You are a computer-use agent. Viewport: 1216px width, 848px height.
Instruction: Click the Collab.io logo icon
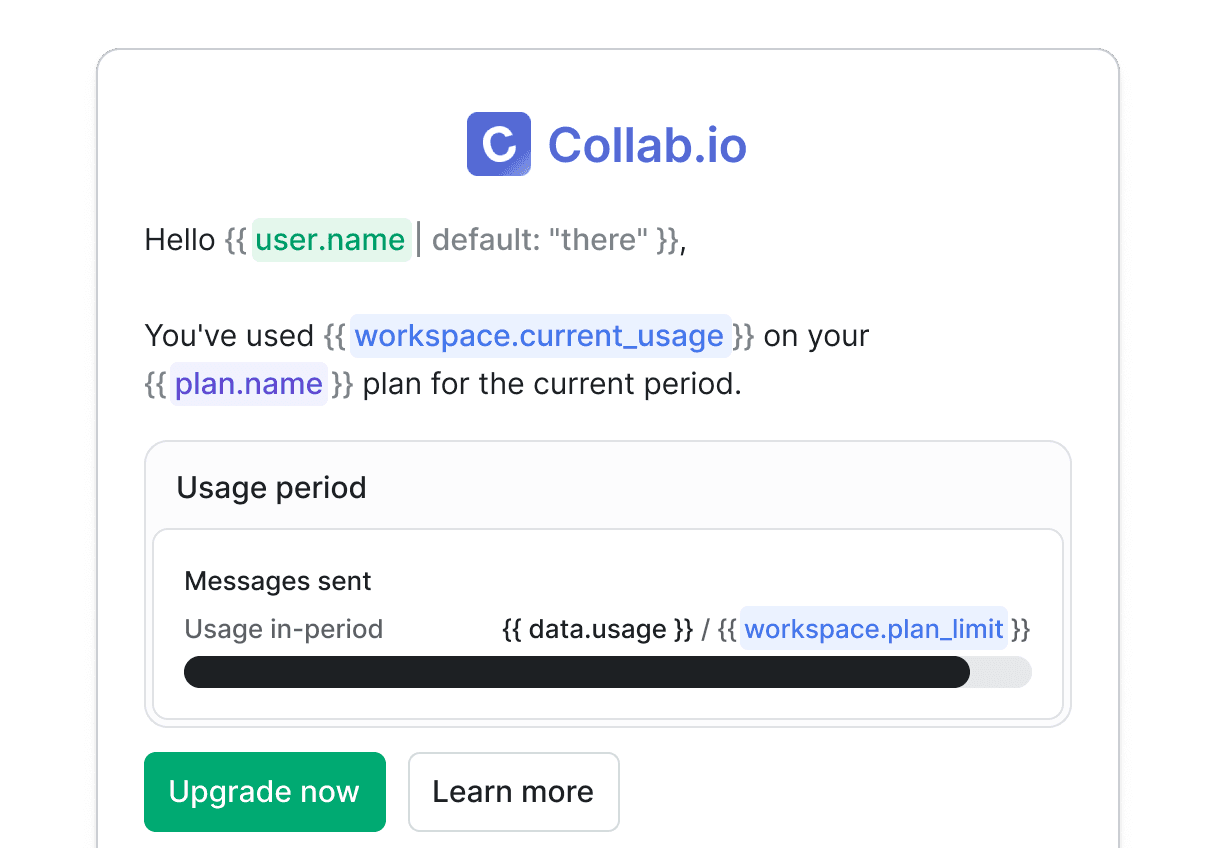click(498, 144)
